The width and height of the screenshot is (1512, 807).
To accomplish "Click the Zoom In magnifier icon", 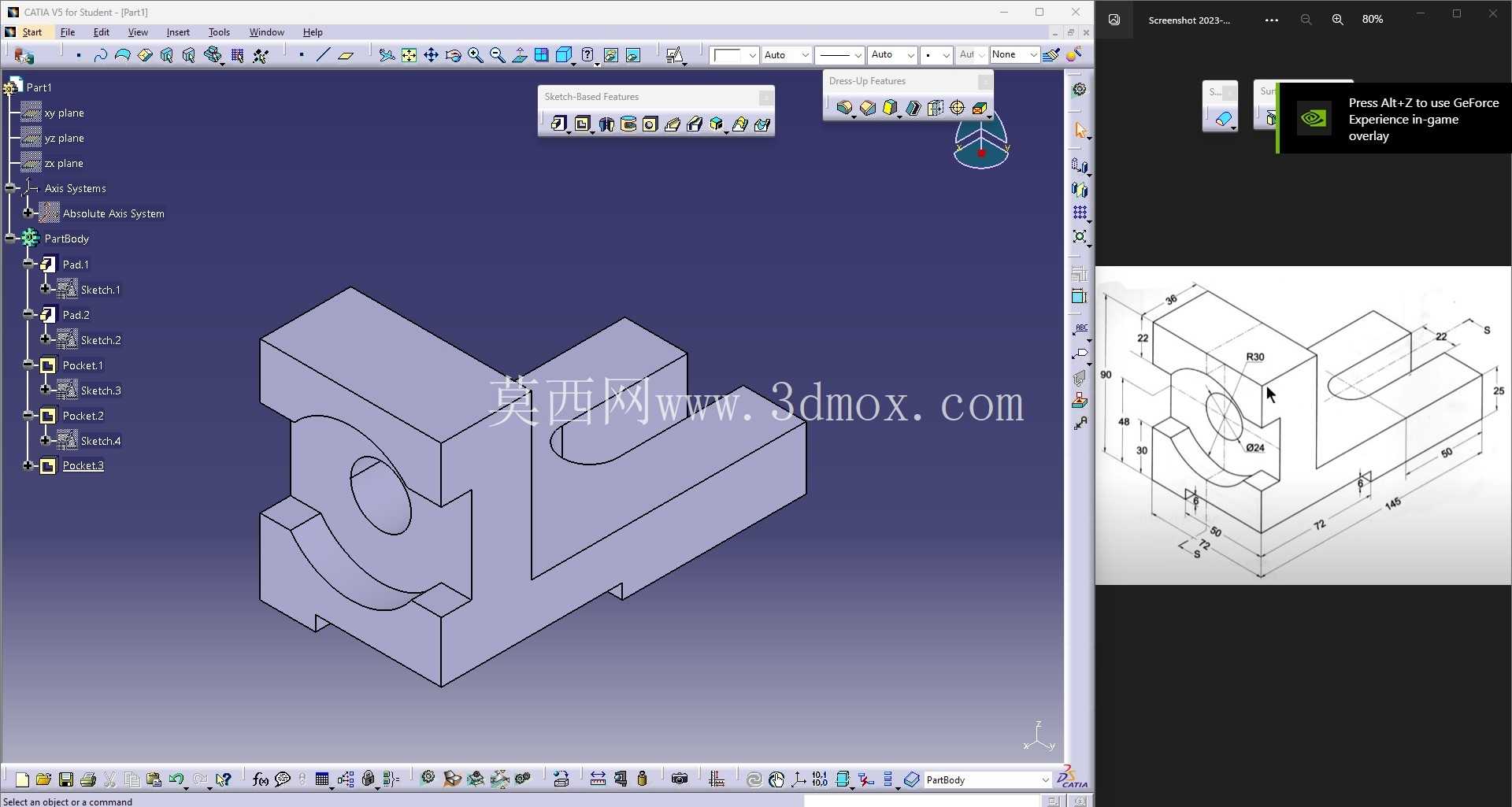I will 475,55.
